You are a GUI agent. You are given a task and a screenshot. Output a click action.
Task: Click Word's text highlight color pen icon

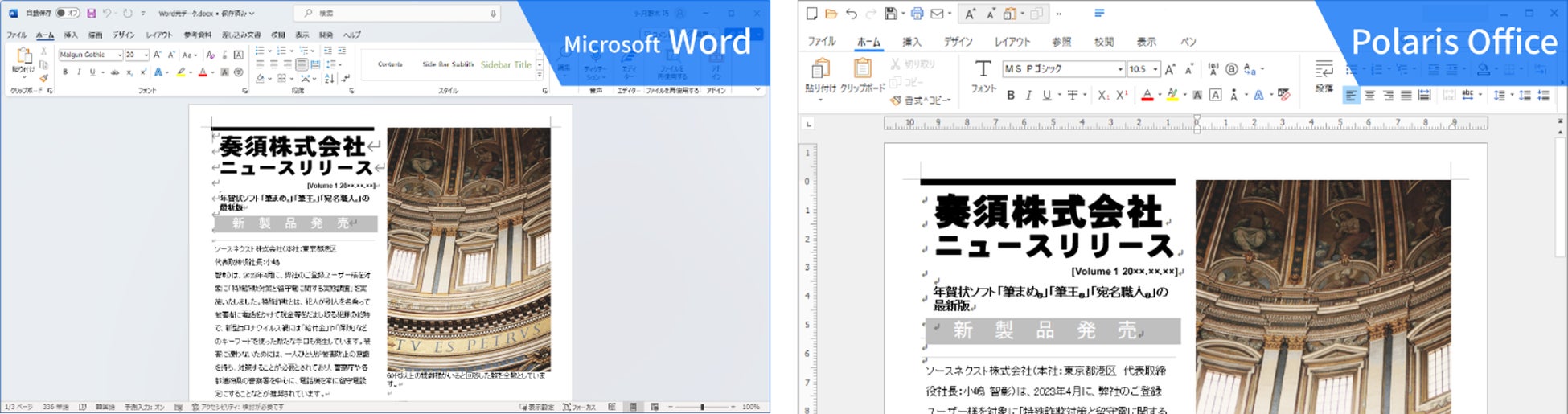182,72
